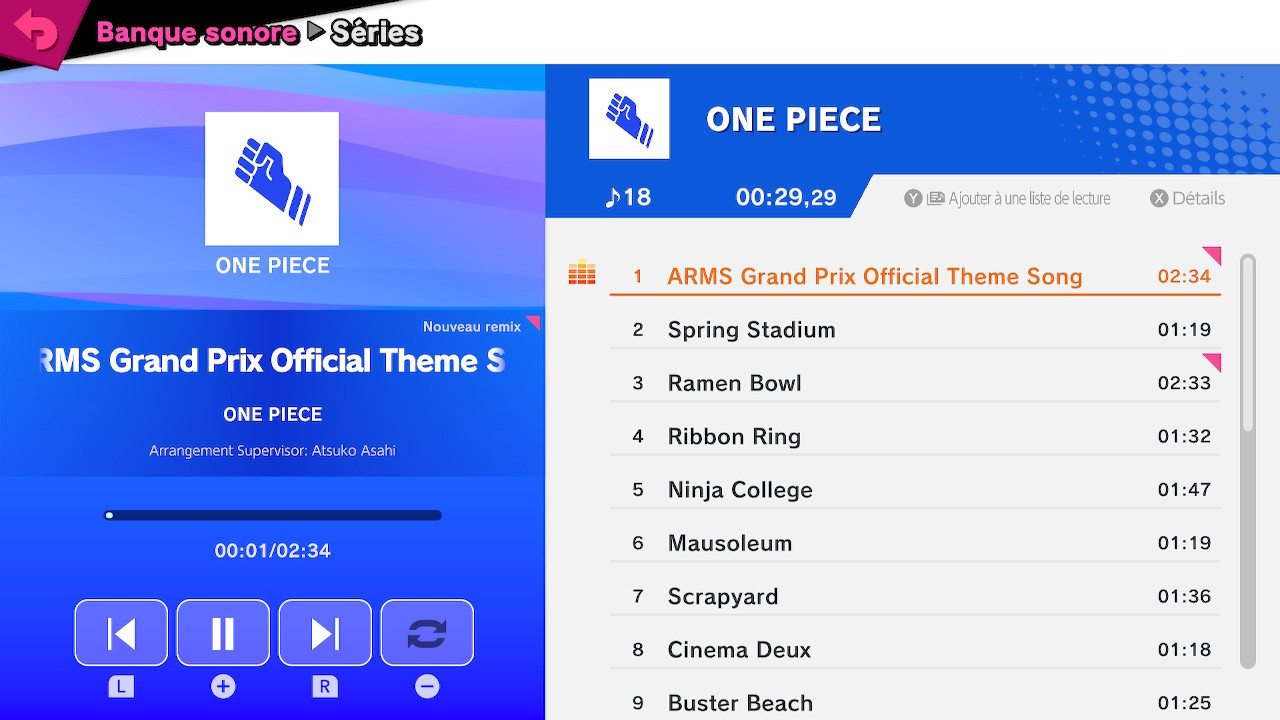Play the Ninja College track
Image resolution: width=1280 pixels, height=720 pixels.
click(x=740, y=490)
